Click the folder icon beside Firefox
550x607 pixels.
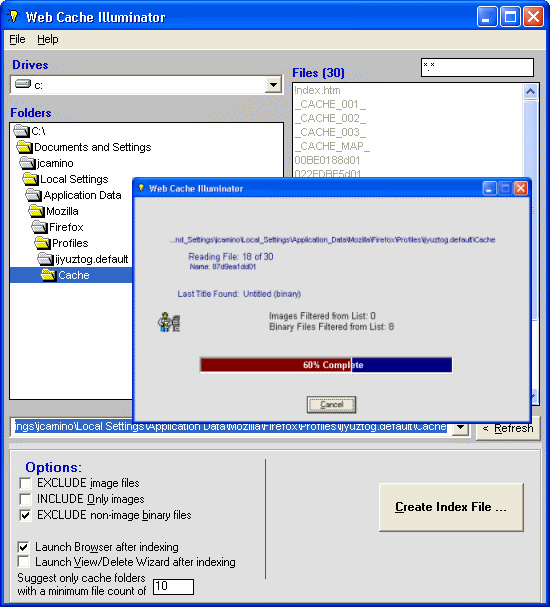click(x=39, y=227)
